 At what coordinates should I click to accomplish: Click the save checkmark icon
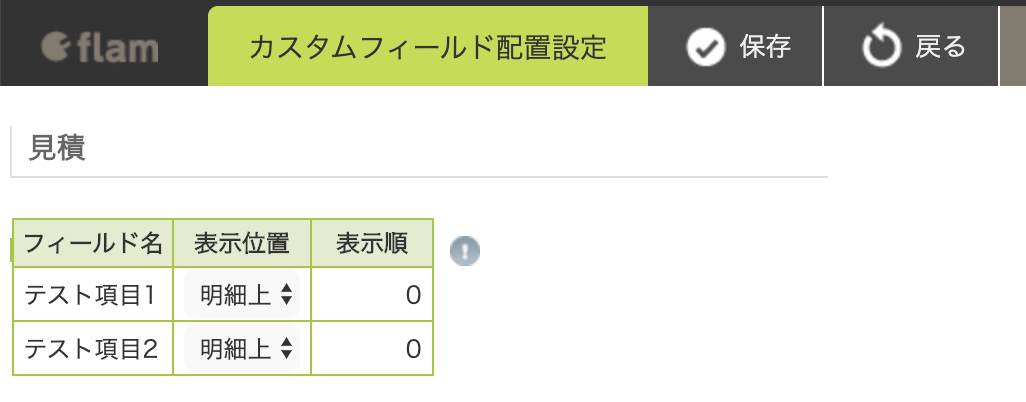coord(706,47)
